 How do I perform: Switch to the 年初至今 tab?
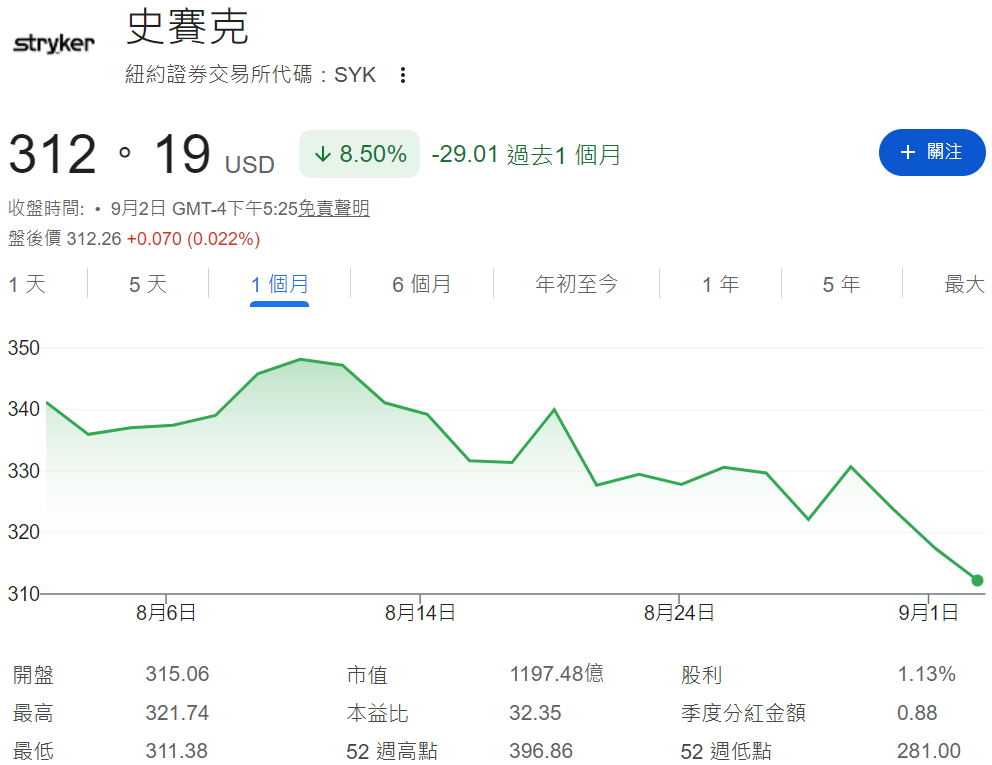(x=576, y=284)
